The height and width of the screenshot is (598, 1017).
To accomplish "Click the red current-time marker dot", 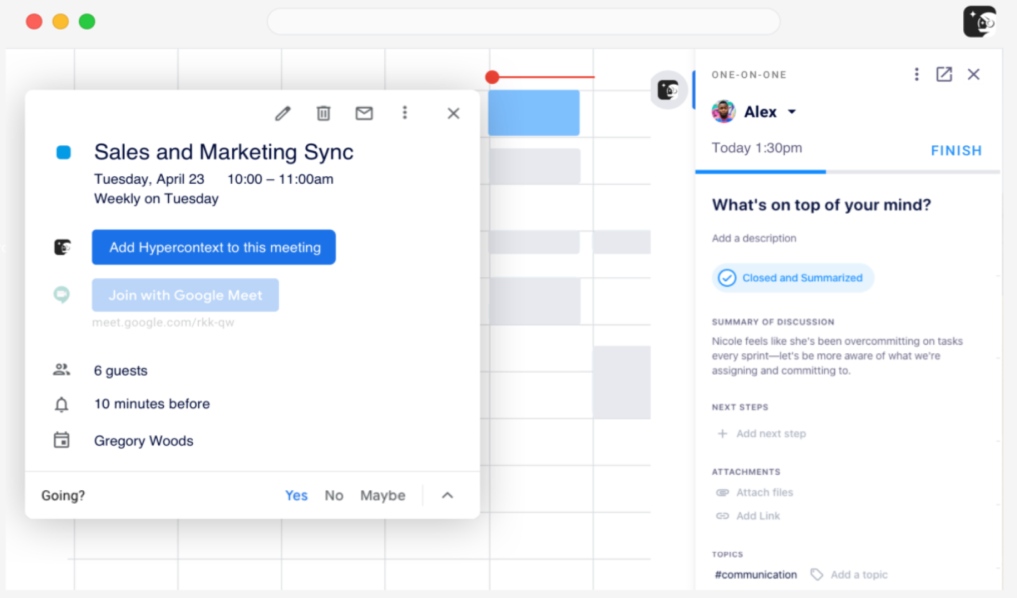I will pos(492,77).
